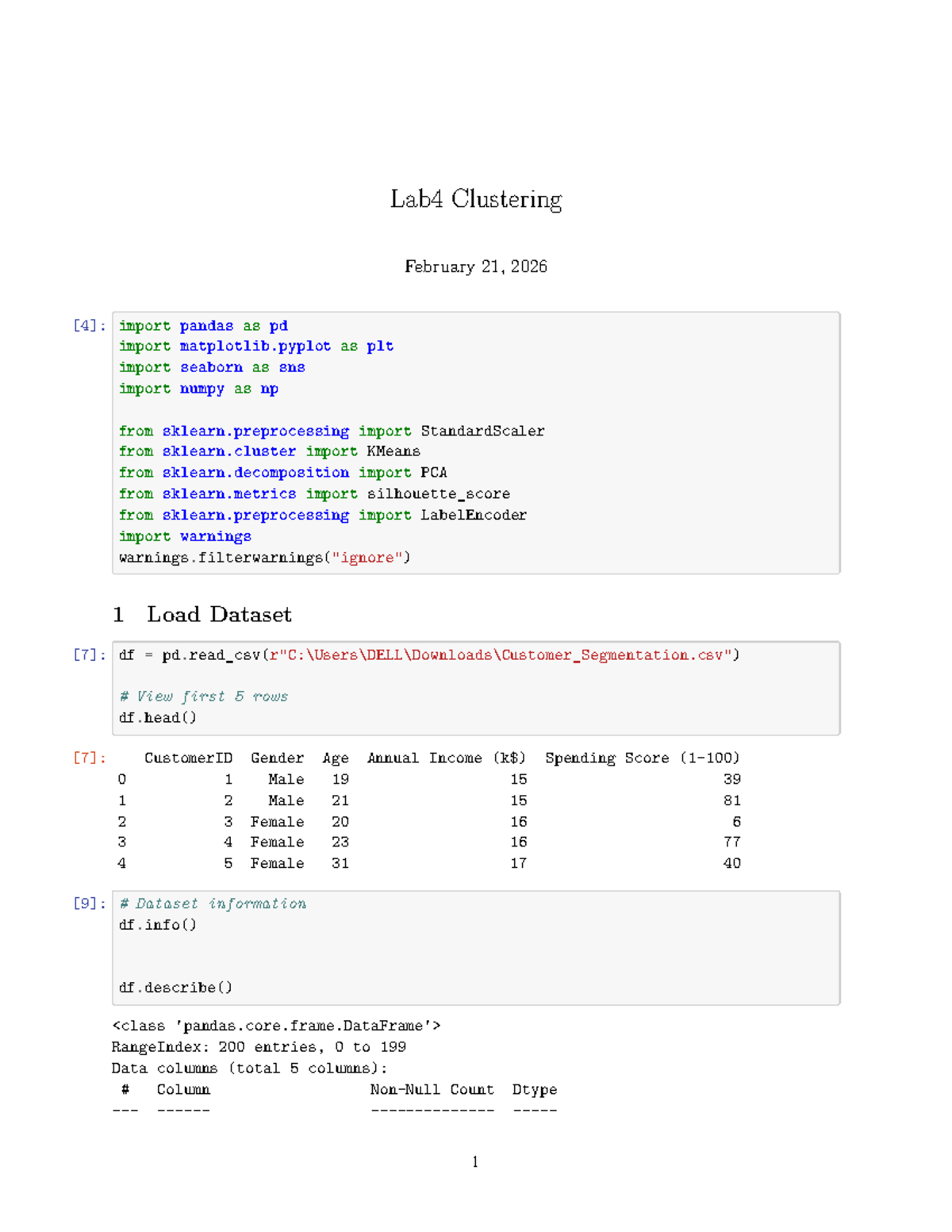This screenshot has height=1232, width=952.
Task: Click the 'StandardScaler' import line
Action: tap(332, 431)
